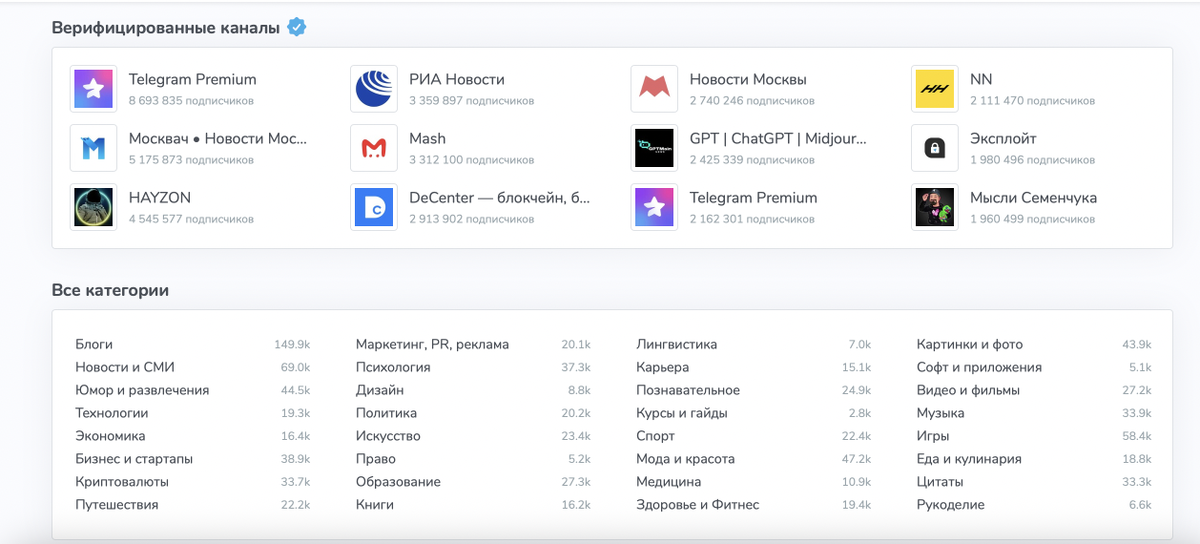The image size is (1200, 544).
Task: Click the 58.4k count beside Игры
Action: pyautogui.click(x=1137, y=436)
